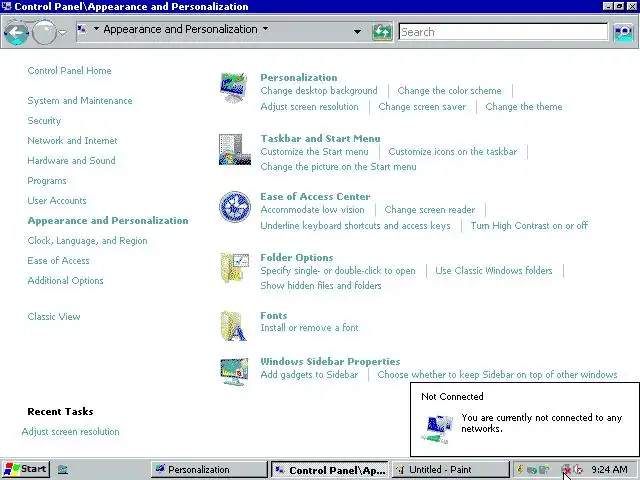Open the Folder Options icon
The image size is (640, 480).
point(235,268)
